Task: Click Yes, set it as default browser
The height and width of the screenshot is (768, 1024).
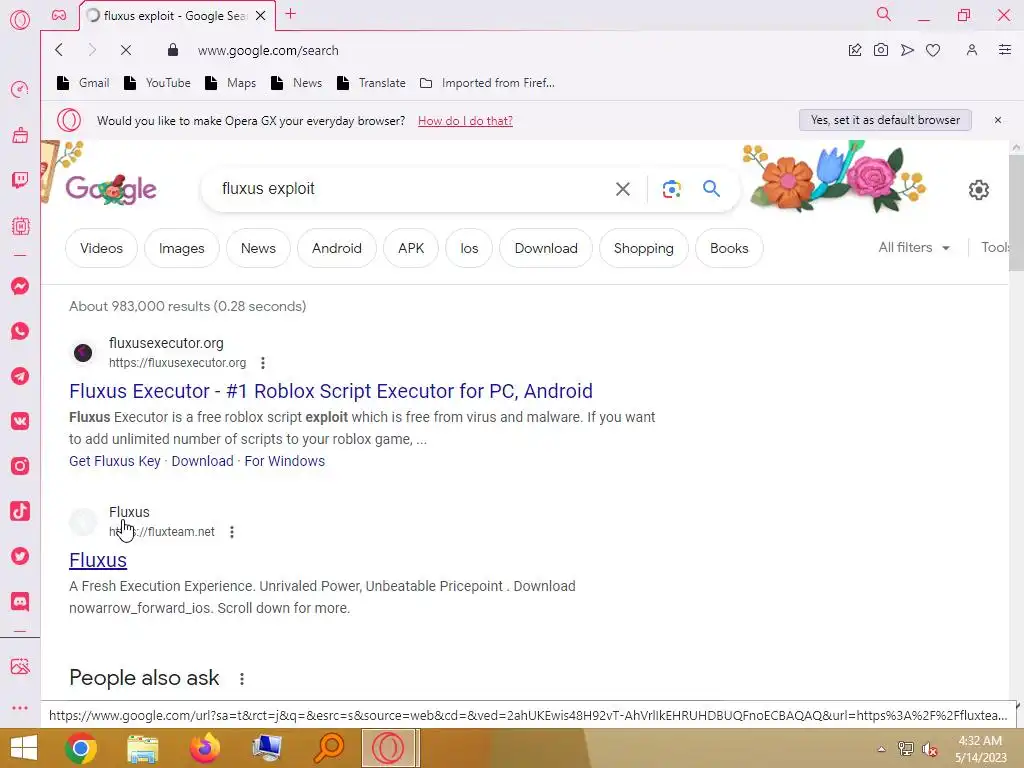Action: pos(885,120)
